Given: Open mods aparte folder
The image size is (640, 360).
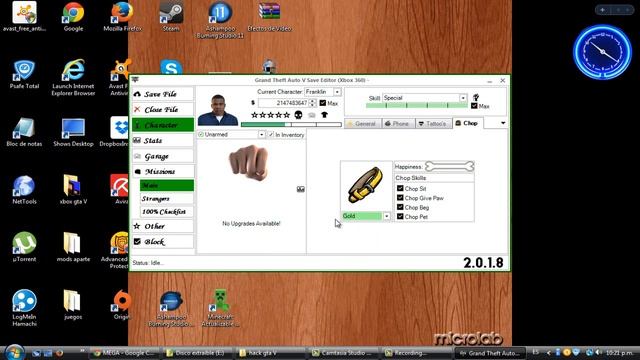Looking at the screenshot, I should (73, 247).
